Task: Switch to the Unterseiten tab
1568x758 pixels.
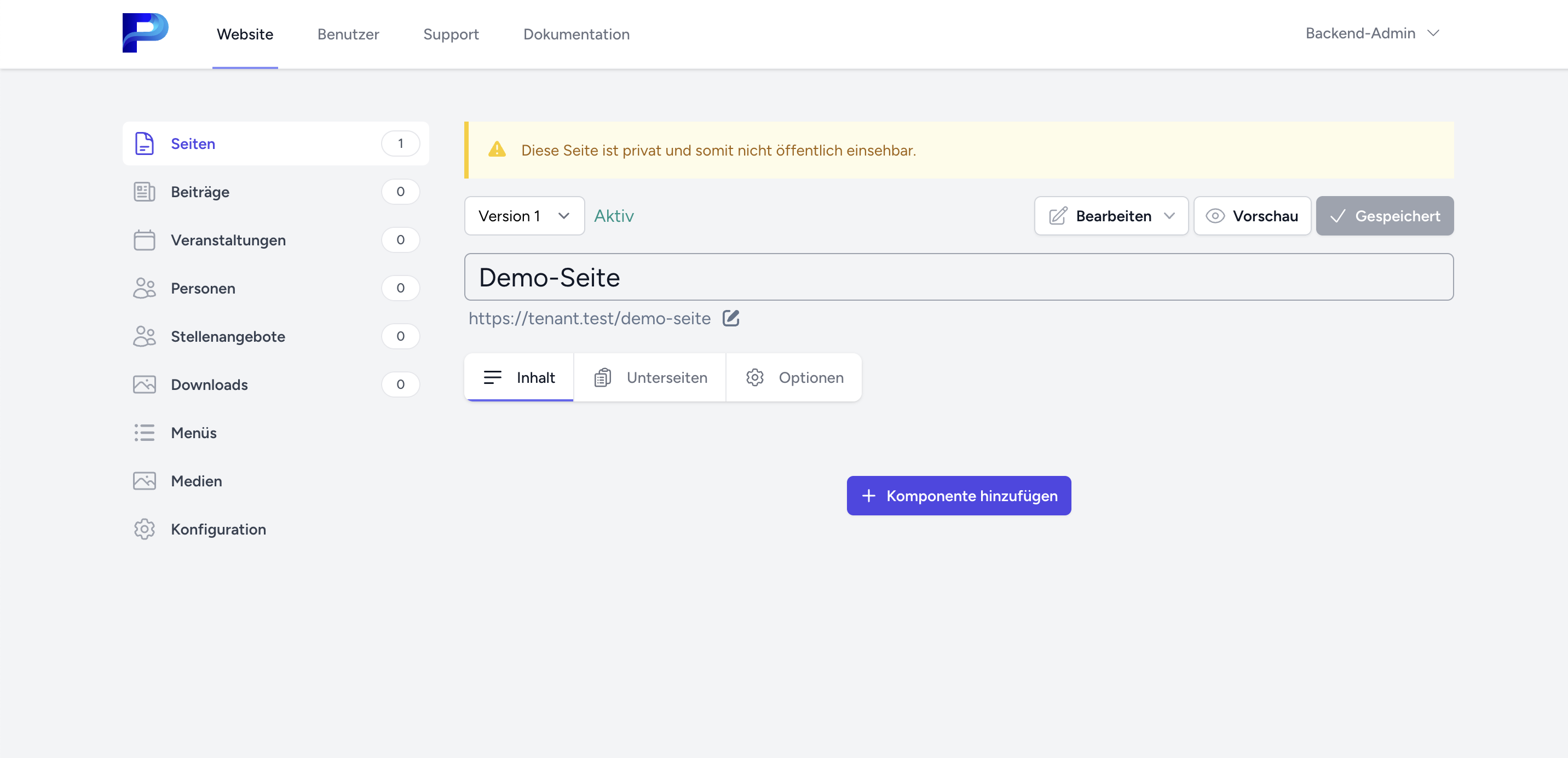Action: (x=650, y=377)
